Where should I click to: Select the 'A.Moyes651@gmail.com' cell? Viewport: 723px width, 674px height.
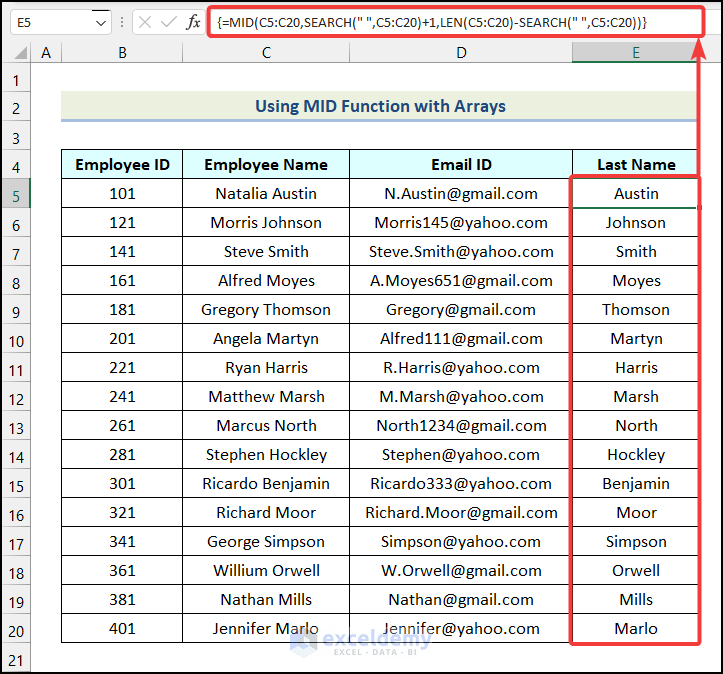tap(461, 281)
